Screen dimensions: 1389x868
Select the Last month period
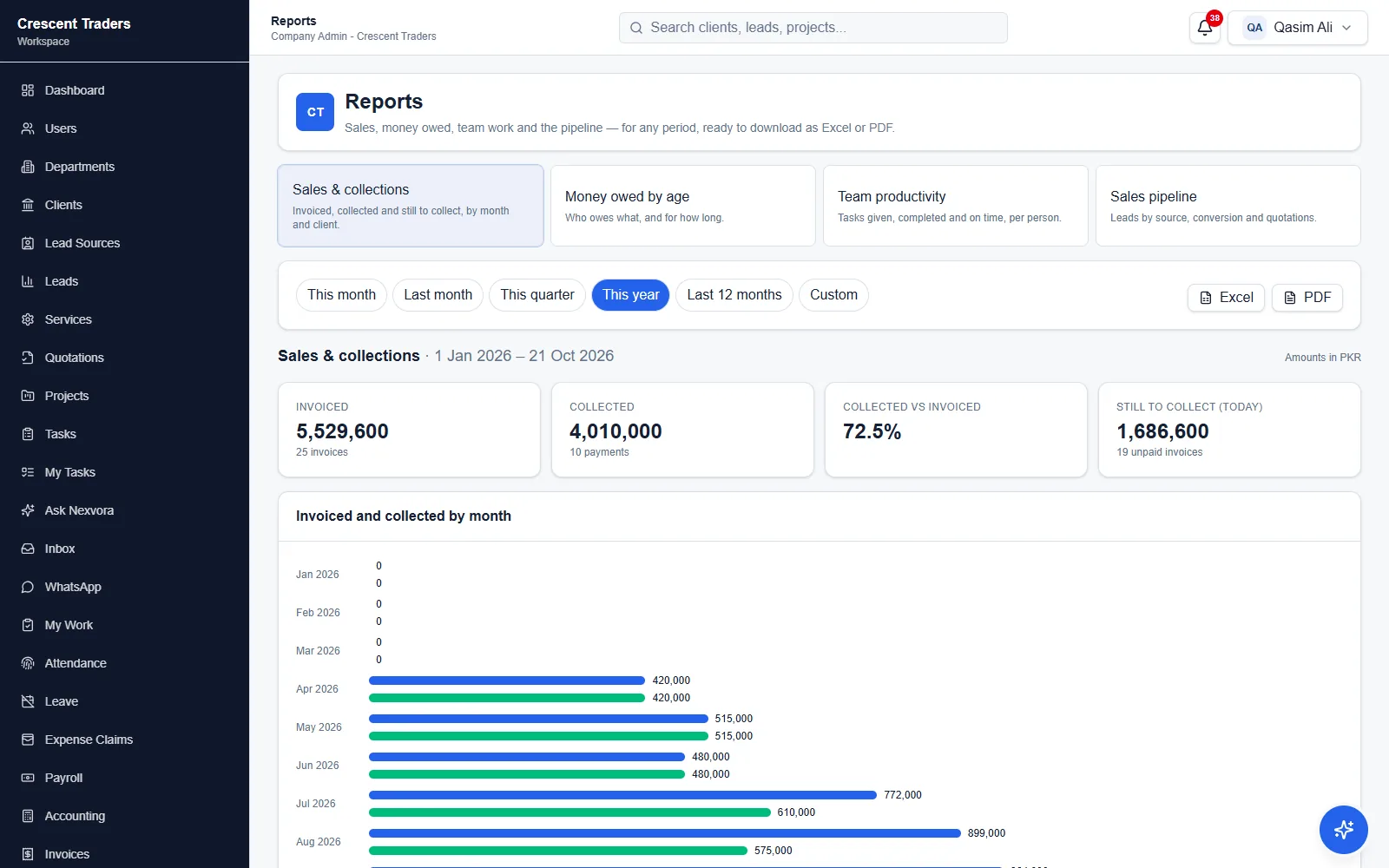pyautogui.click(x=438, y=295)
